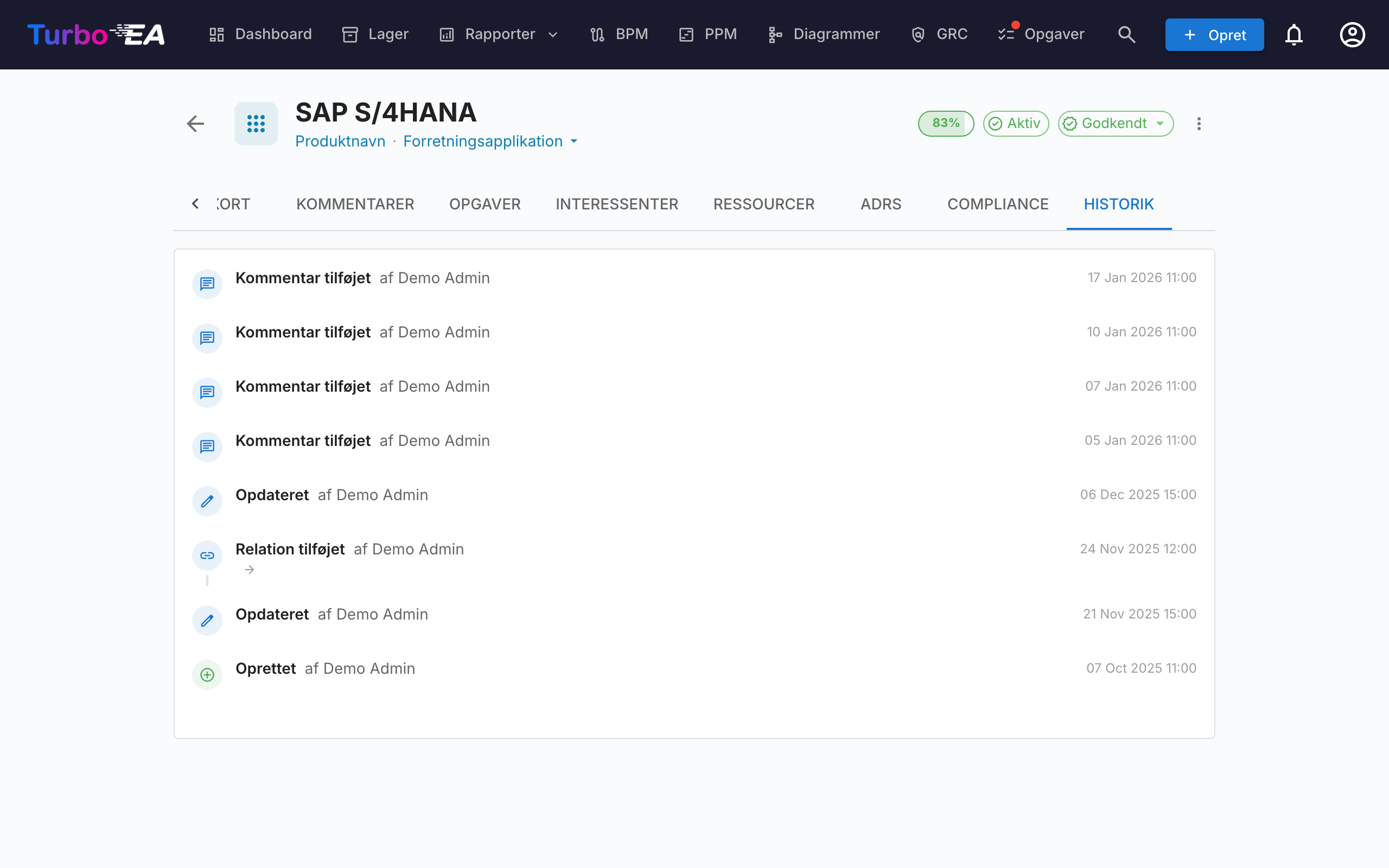
Task: Click the 21 Nov 2025 15:00 timestamp
Action: click(1139, 614)
